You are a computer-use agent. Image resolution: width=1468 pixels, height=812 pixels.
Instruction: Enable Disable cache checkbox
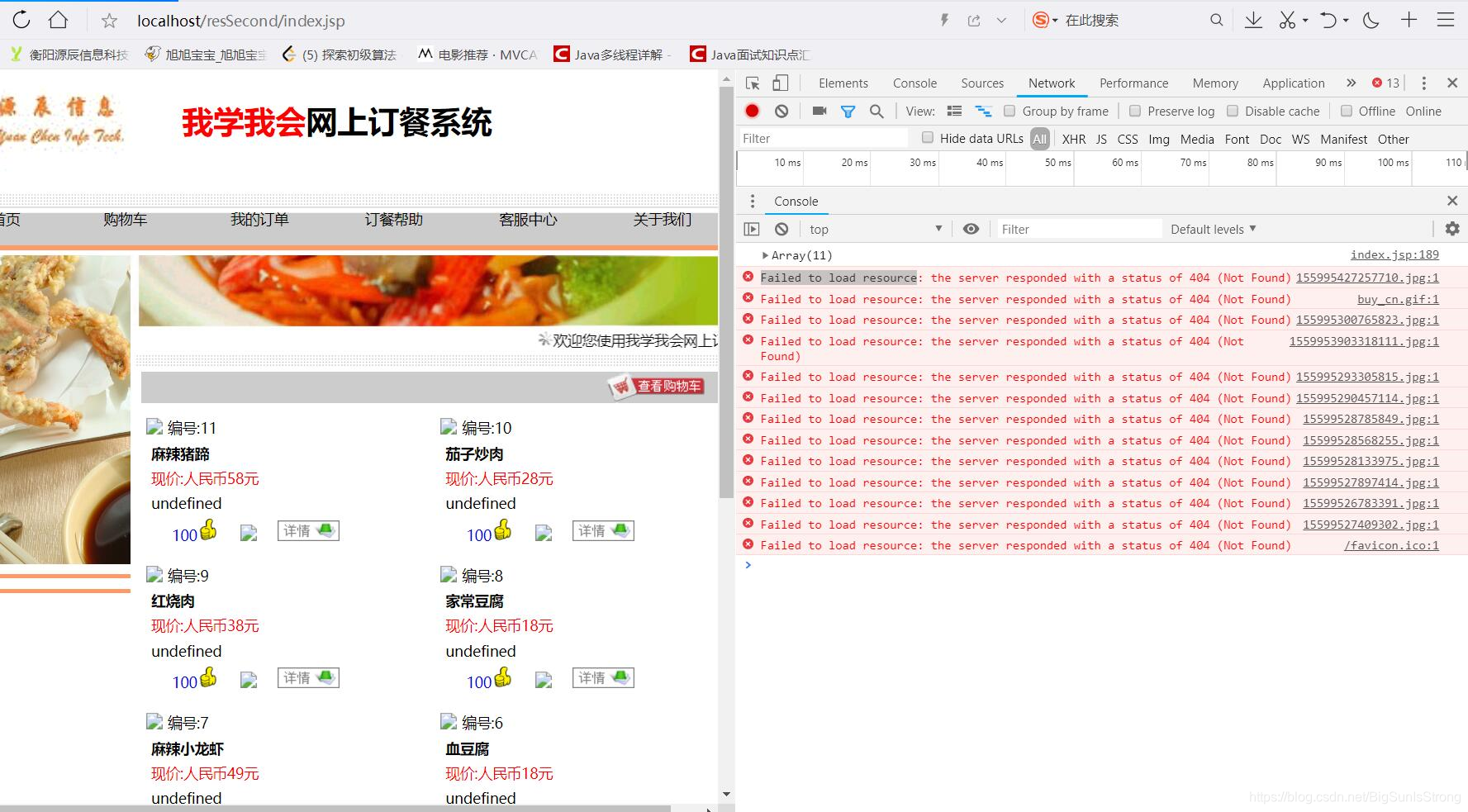(1233, 111)
